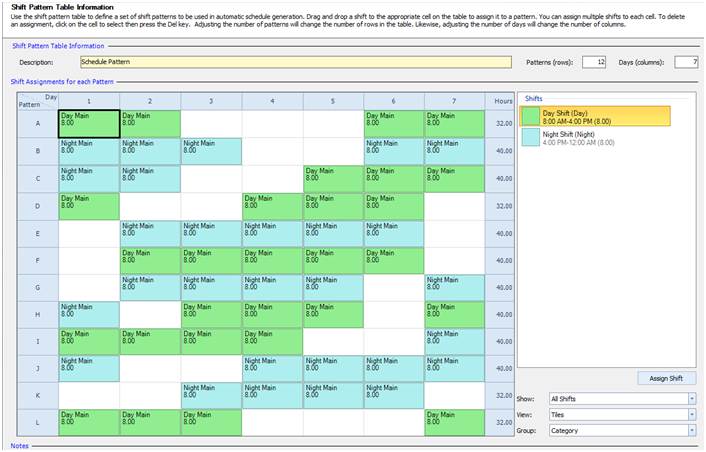The image size is (706, 452).
Task: Click the 32.00 hours total for pattern K
Action: pyautogui.click(x=500, y=396)
